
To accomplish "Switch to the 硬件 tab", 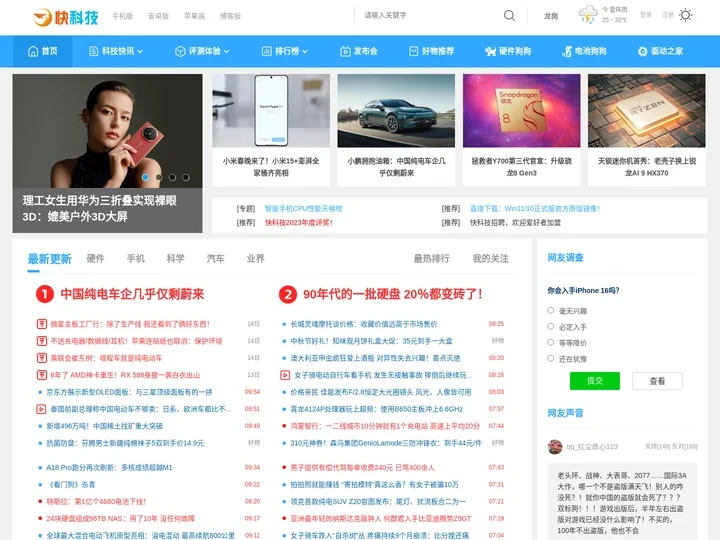I will (96, 259).
